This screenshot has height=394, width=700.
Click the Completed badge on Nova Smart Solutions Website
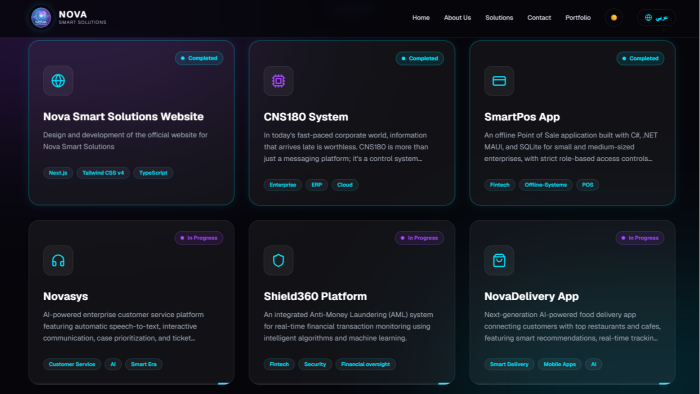(x=199, y=58)
